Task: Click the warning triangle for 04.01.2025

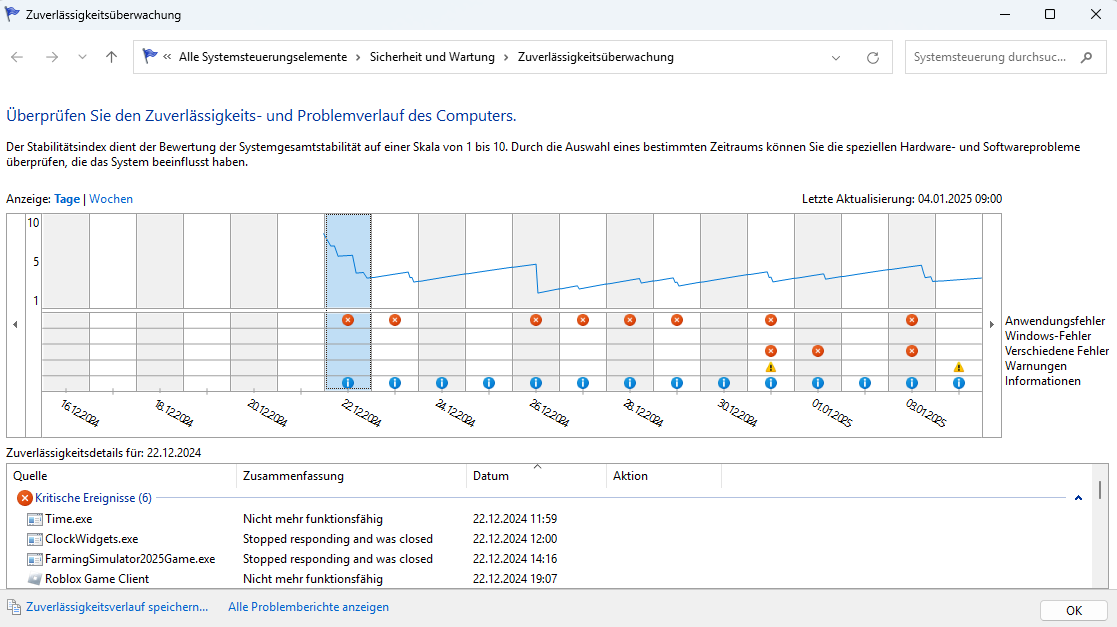Action: coord(959,367)
